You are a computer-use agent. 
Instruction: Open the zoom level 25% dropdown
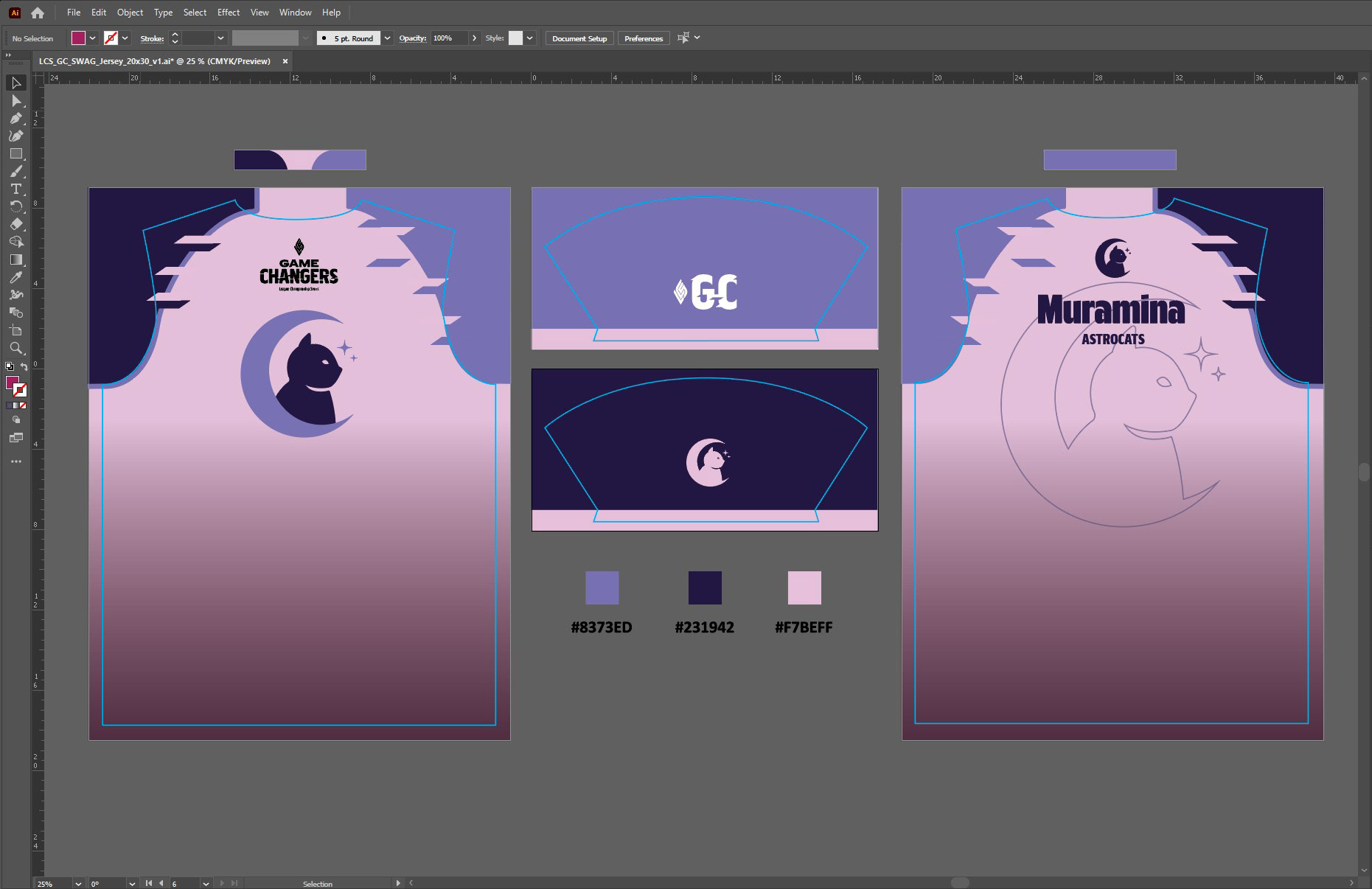point(78,883)
